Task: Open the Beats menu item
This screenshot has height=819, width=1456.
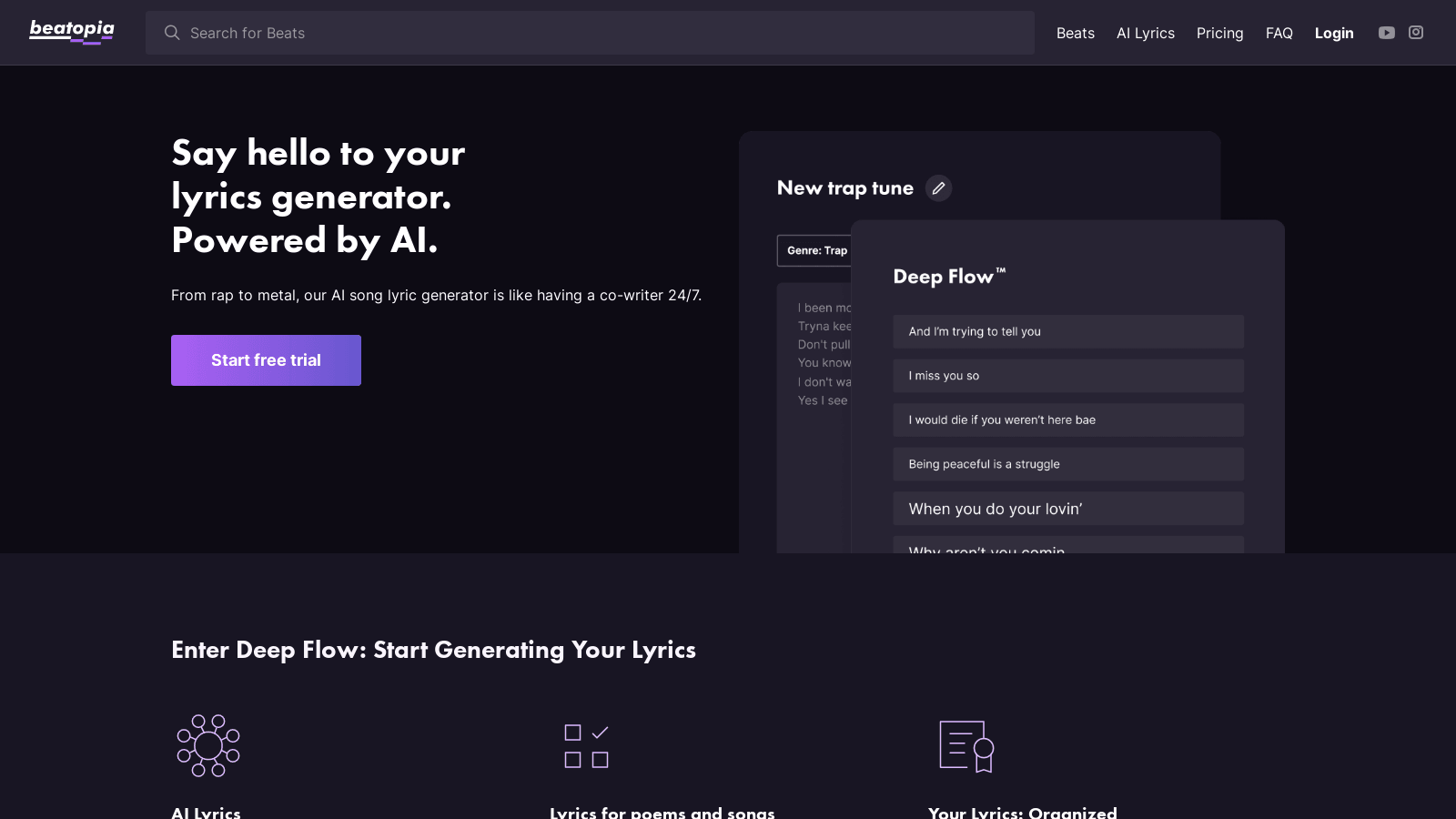Action: (1076, 33)
